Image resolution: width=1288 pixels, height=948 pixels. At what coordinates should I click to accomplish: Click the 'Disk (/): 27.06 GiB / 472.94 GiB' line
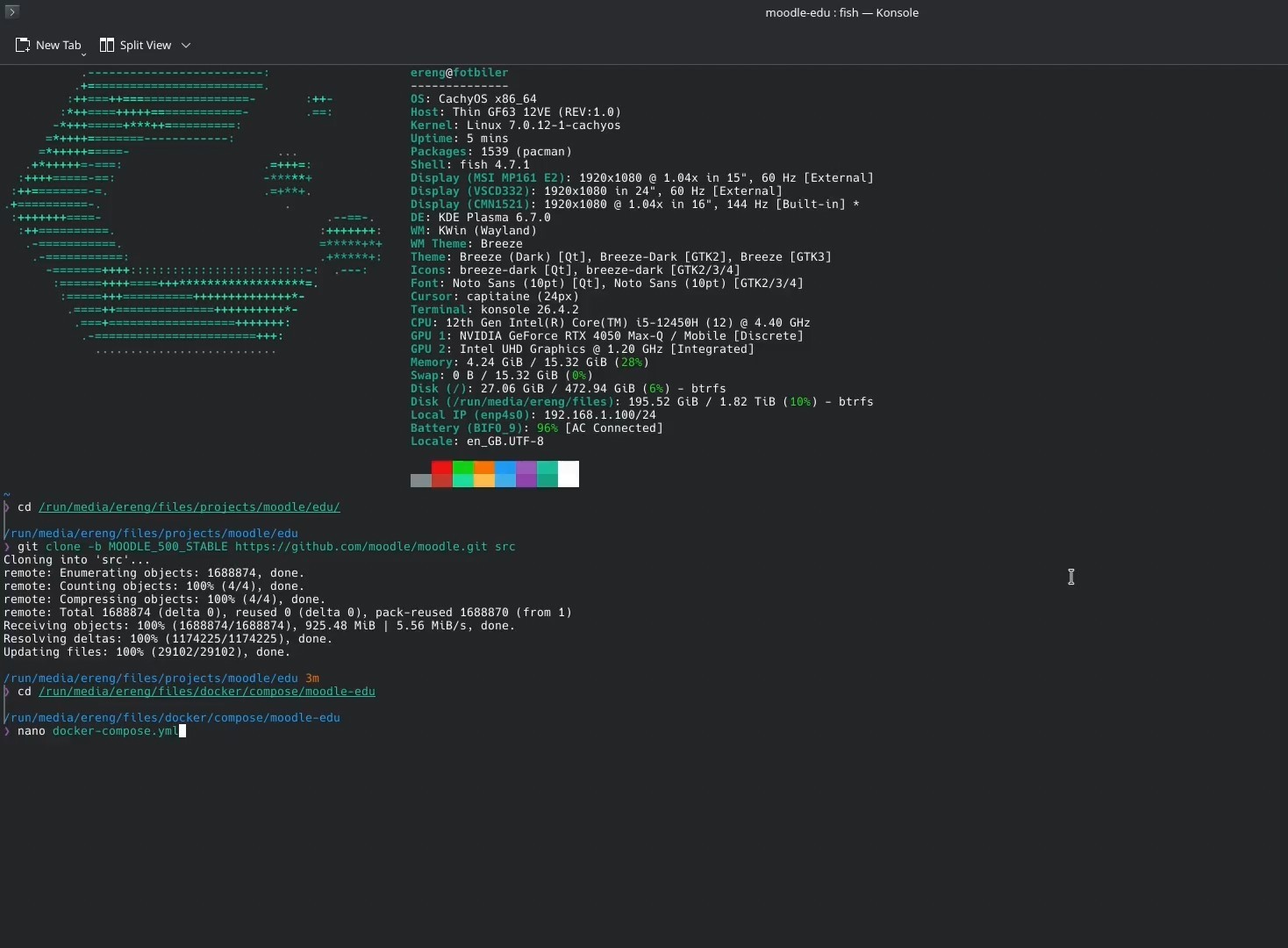[569, 388]
